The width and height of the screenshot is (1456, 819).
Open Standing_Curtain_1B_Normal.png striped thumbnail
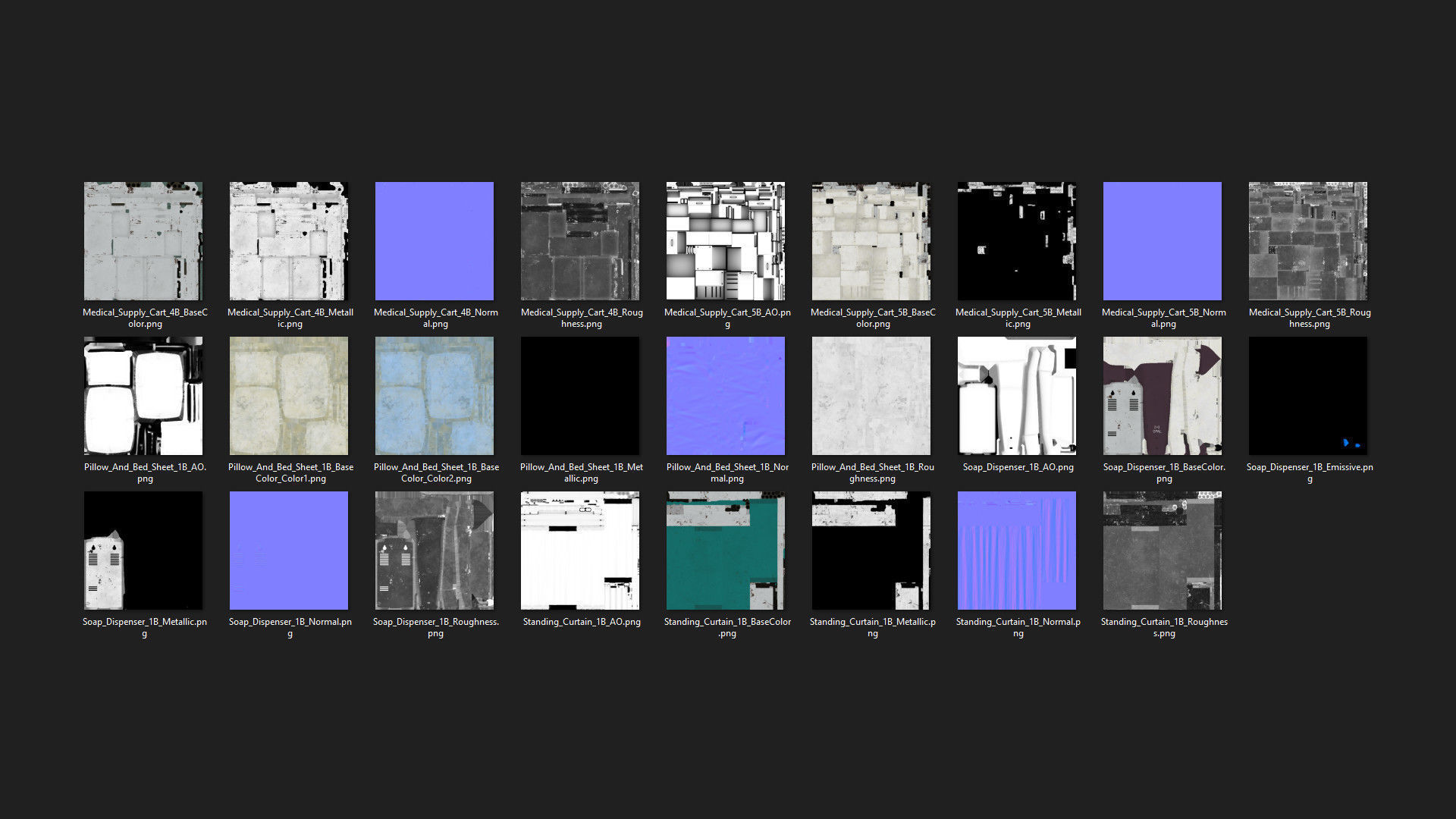[x=1017, y=551]
